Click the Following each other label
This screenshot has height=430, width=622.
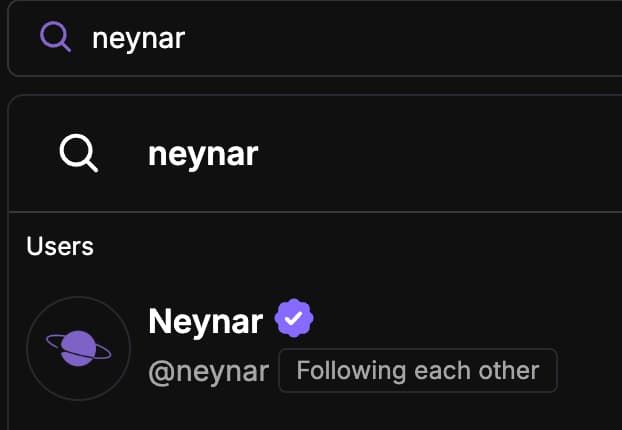point(417,371)
